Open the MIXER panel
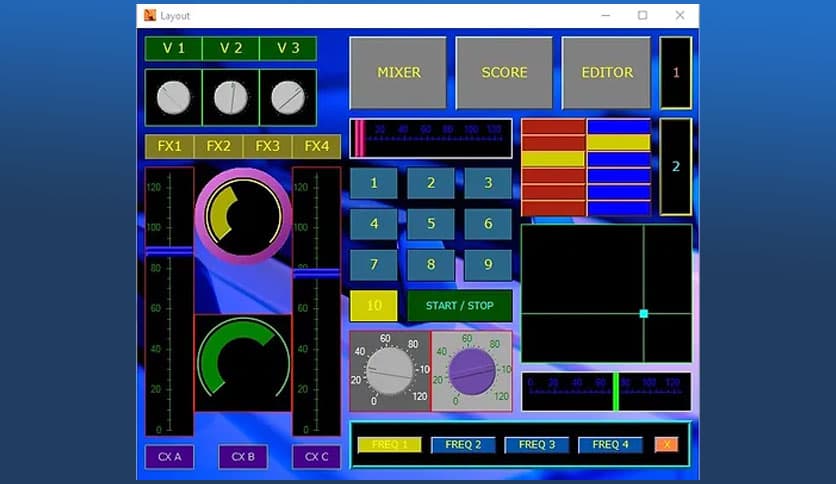Viewport: 836px width, 484px height. (398, 72)
